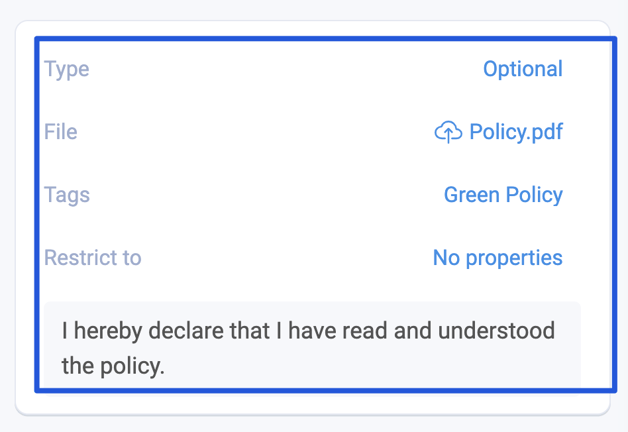Screen dimensions: 628x432
Task: Select the word Optional
Action: [523, 69]
